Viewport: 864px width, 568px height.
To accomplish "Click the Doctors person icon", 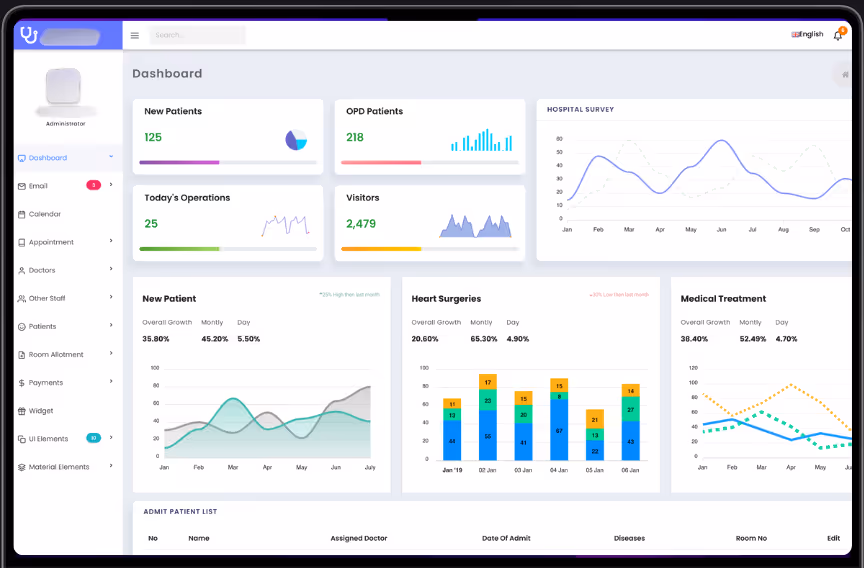I will [21, 271].
